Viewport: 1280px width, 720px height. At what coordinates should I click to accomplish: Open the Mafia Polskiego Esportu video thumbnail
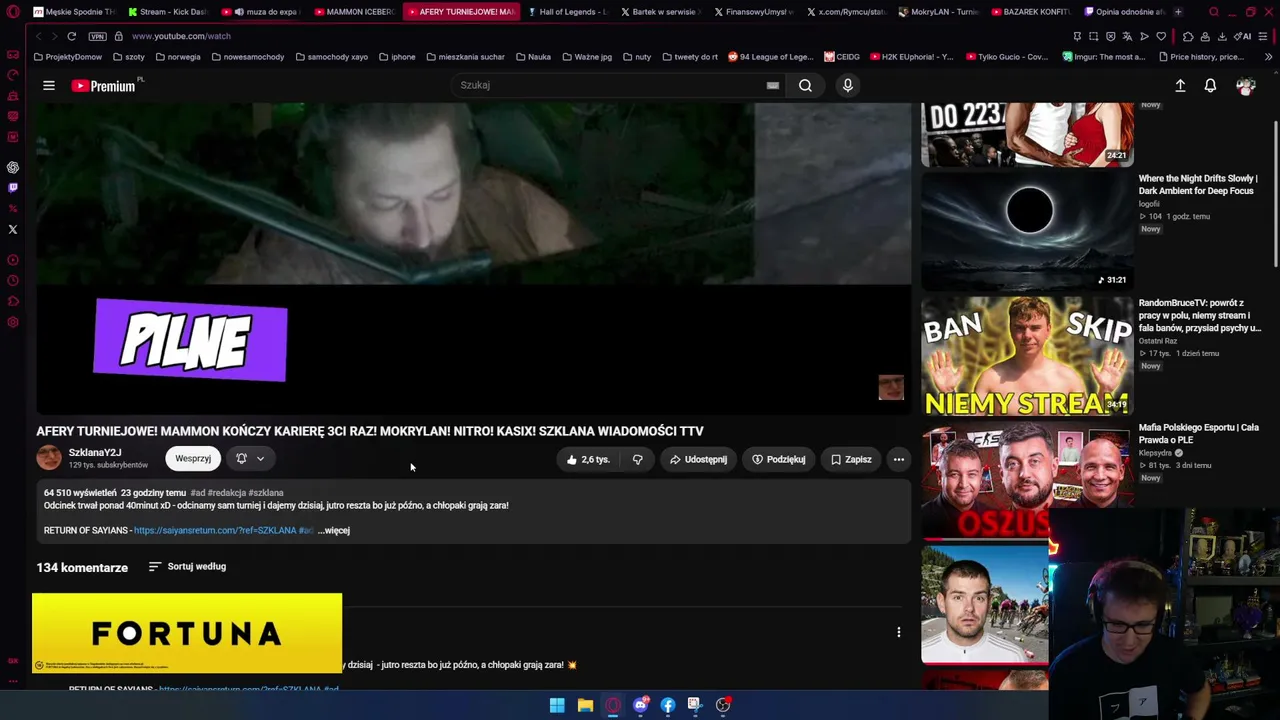1027,479
